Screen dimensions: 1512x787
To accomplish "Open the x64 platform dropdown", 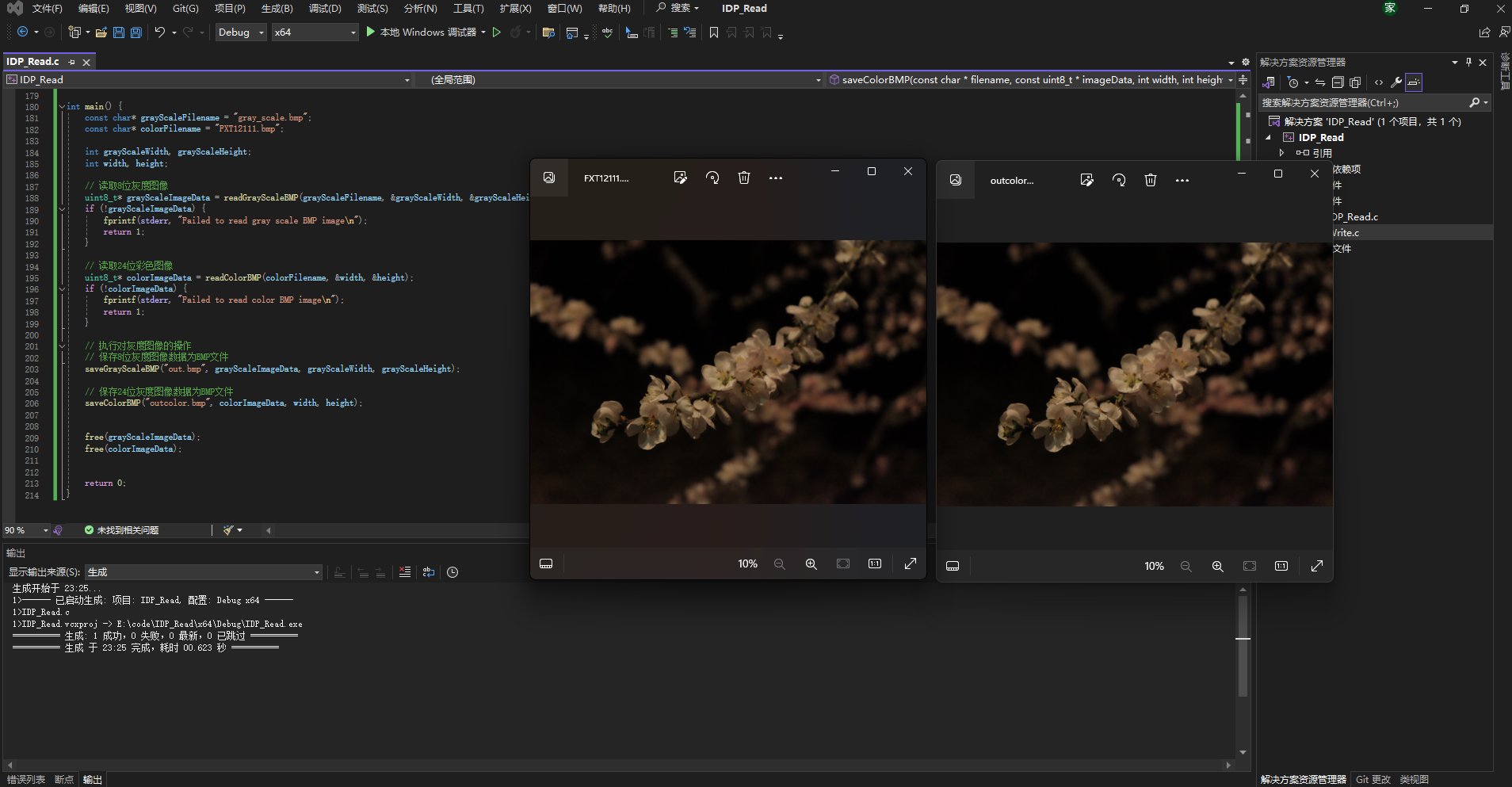I will pyautogui.click(x=315, y=32).
